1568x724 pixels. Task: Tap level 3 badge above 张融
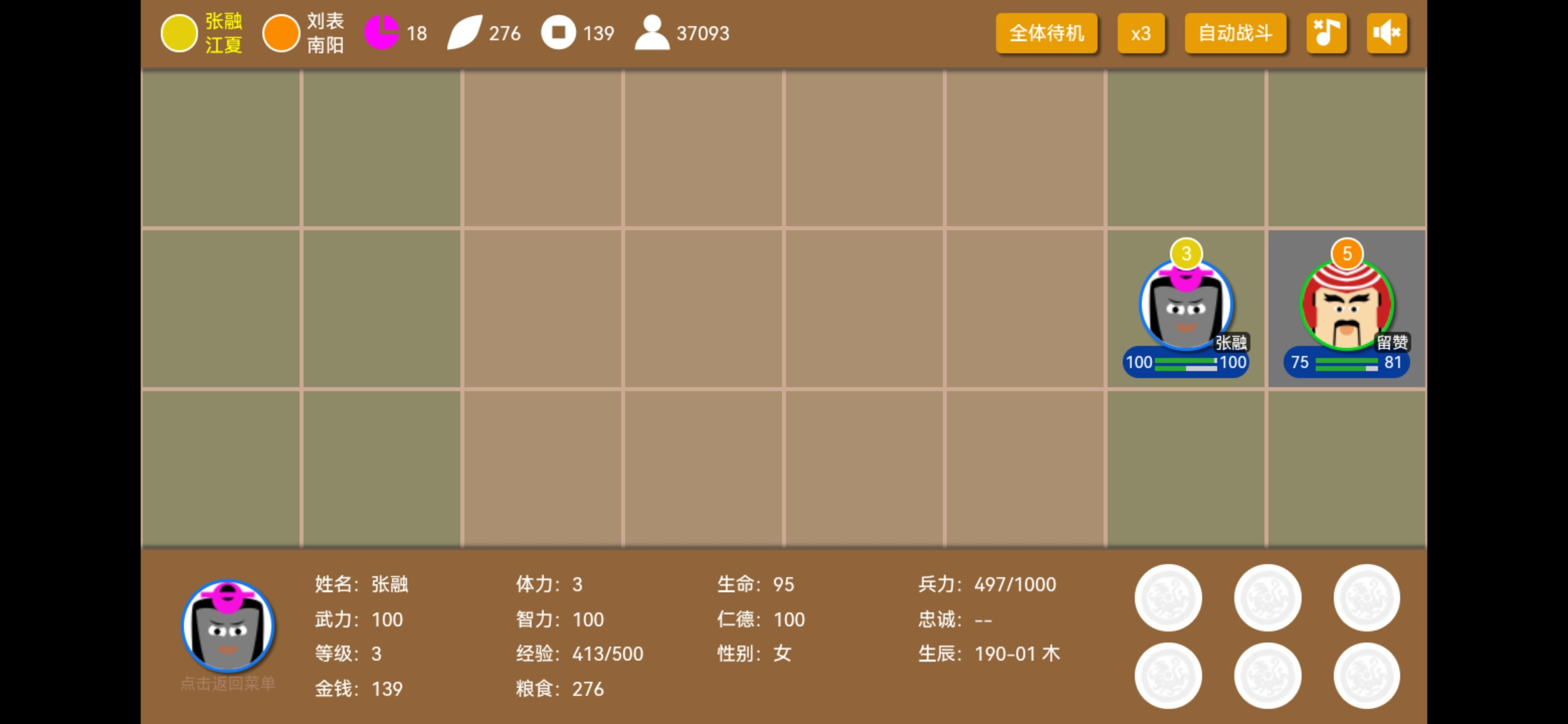coord(1186,253)
